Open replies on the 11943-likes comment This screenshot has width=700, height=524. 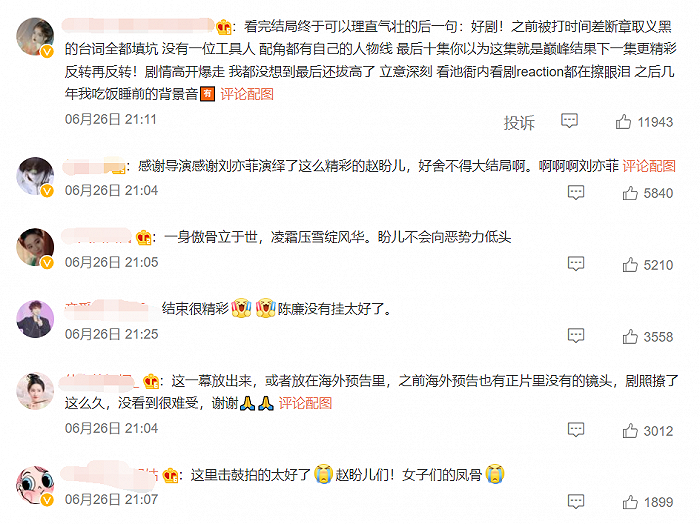tap(569, 121)
